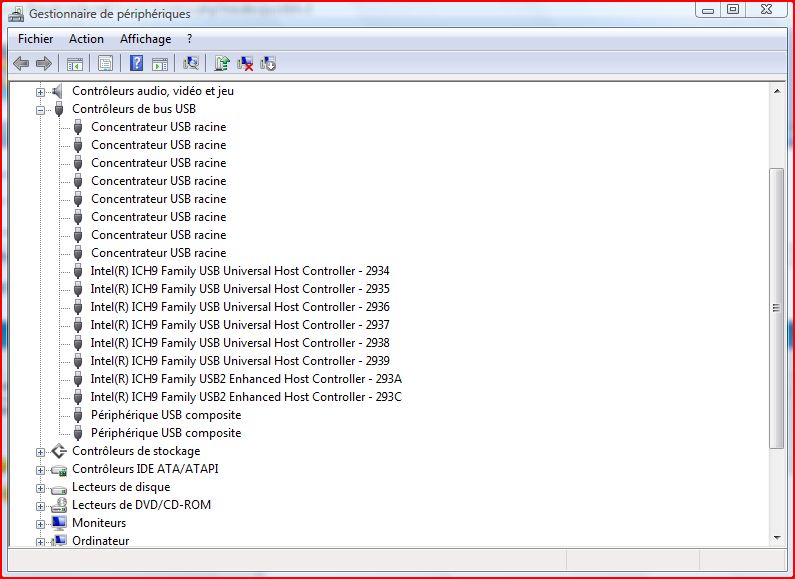The height and width of the screenshot is (579, 795).
Task: Click the Uninstall device red X icon
Action: pyautogui.click(x=245, y=63)
